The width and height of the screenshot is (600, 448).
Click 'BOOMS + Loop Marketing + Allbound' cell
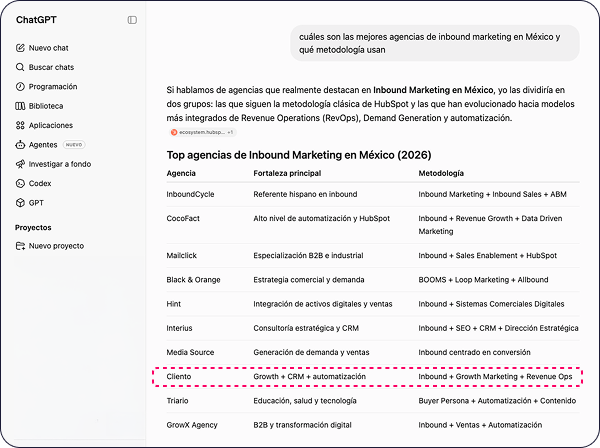point(483,280)
